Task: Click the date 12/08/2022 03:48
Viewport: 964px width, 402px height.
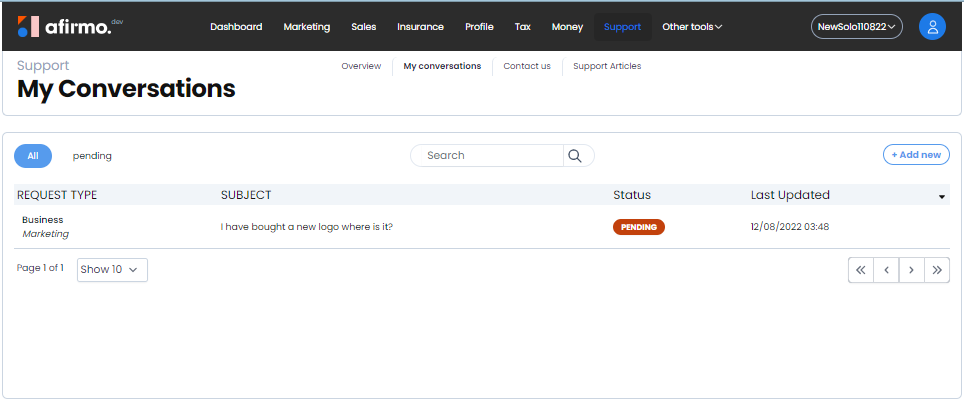Action: tap(790, 227)
